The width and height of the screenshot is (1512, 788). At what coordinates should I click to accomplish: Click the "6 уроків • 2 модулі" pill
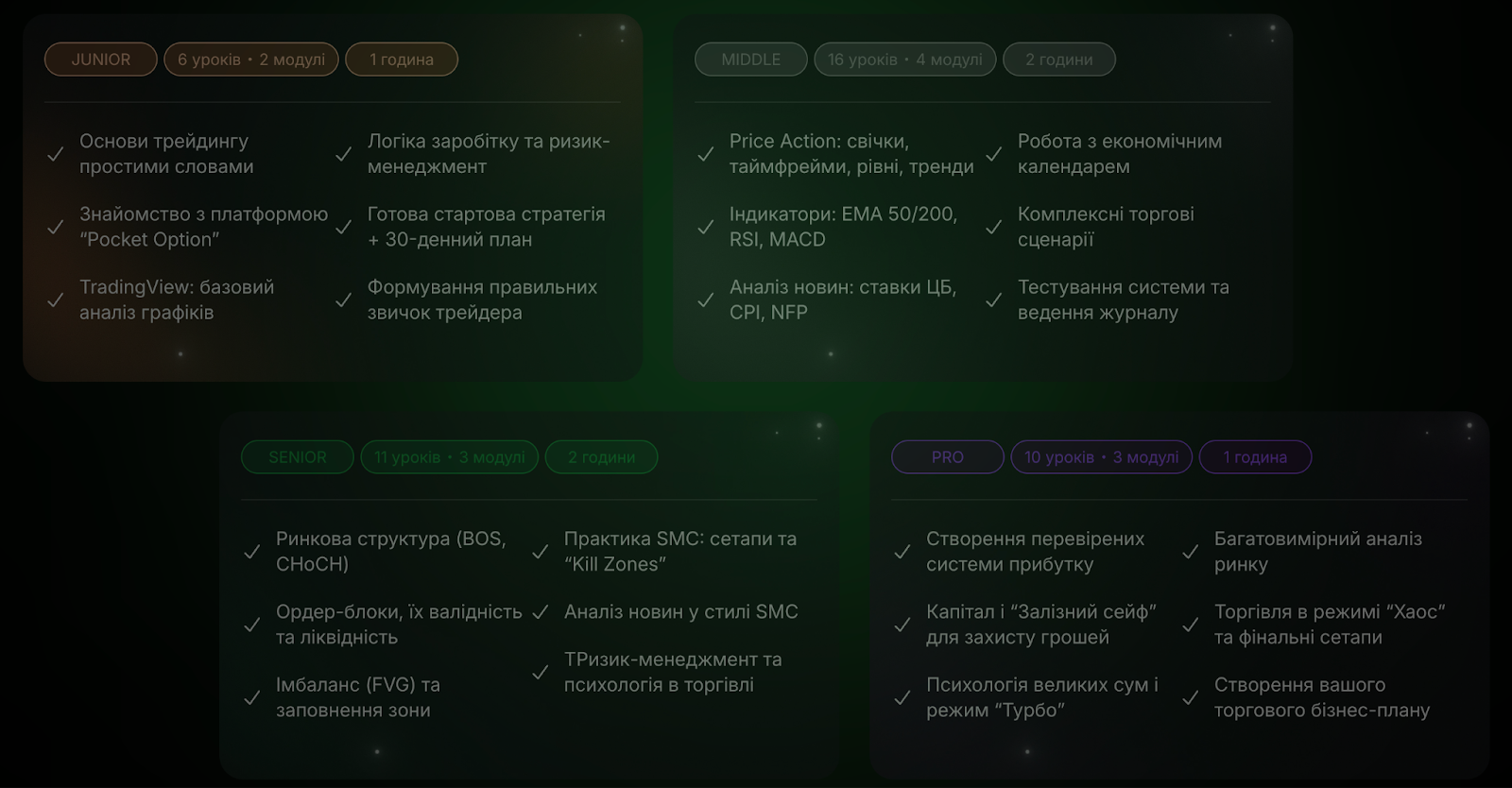tap(251, 60)
